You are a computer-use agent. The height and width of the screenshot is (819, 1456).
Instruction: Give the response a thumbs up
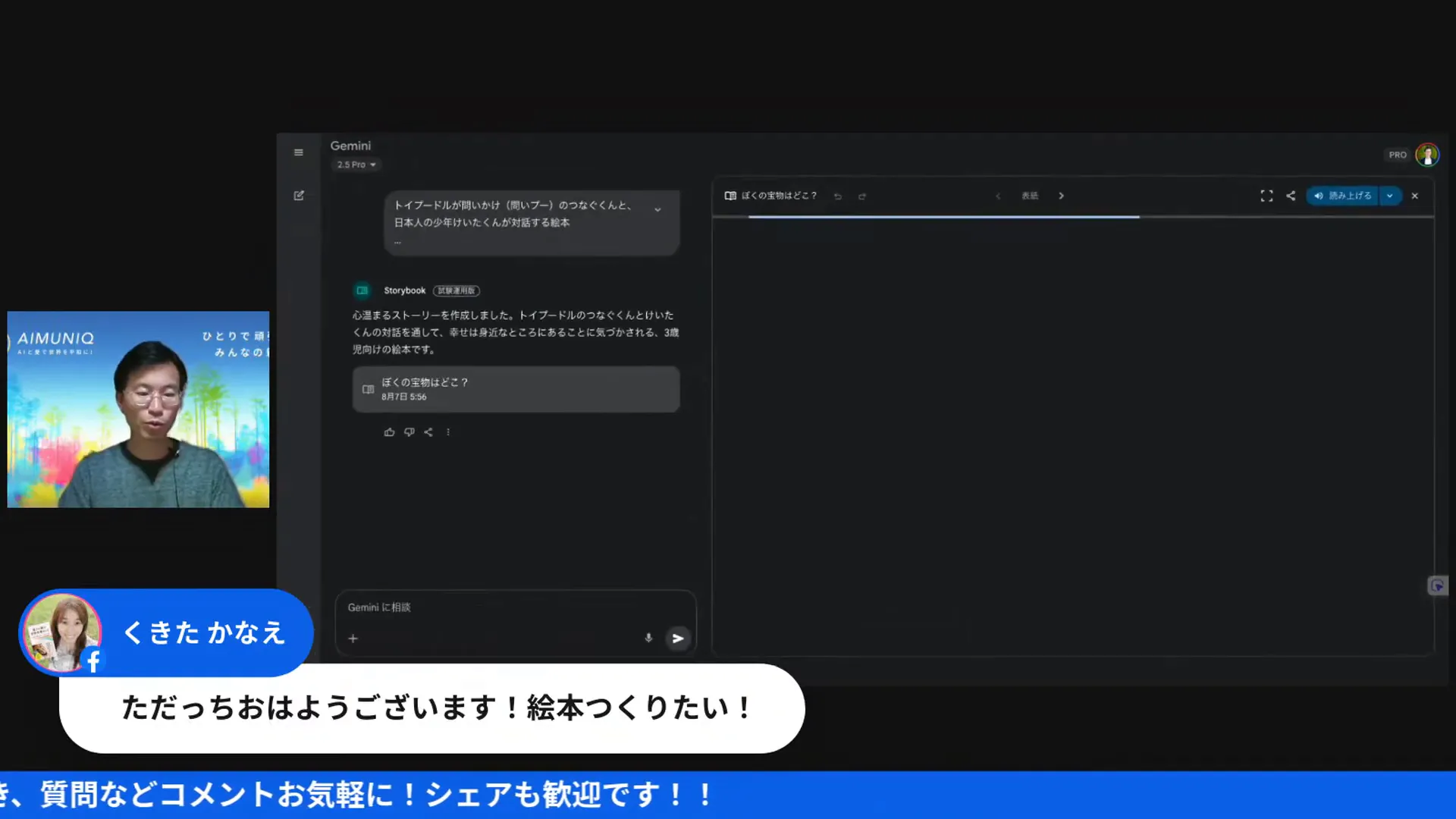click(389, 432)
